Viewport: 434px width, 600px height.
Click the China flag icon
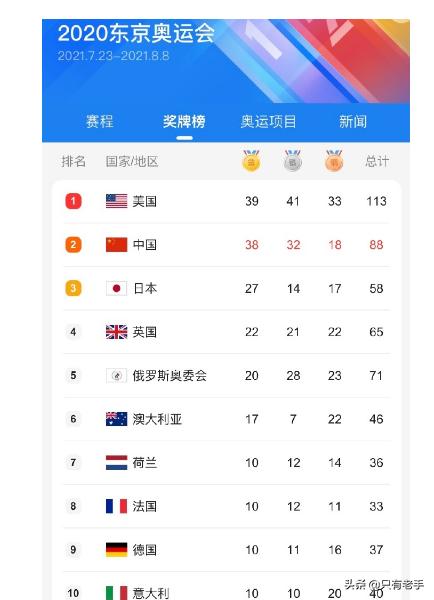[x=116, y=245]
